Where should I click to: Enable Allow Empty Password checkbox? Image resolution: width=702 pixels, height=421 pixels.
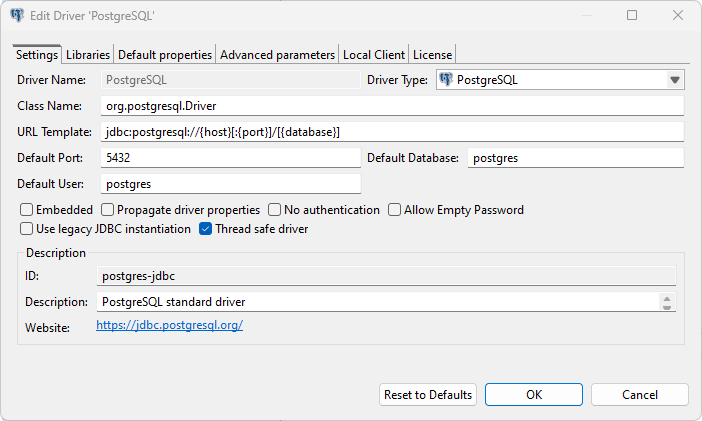395,210
